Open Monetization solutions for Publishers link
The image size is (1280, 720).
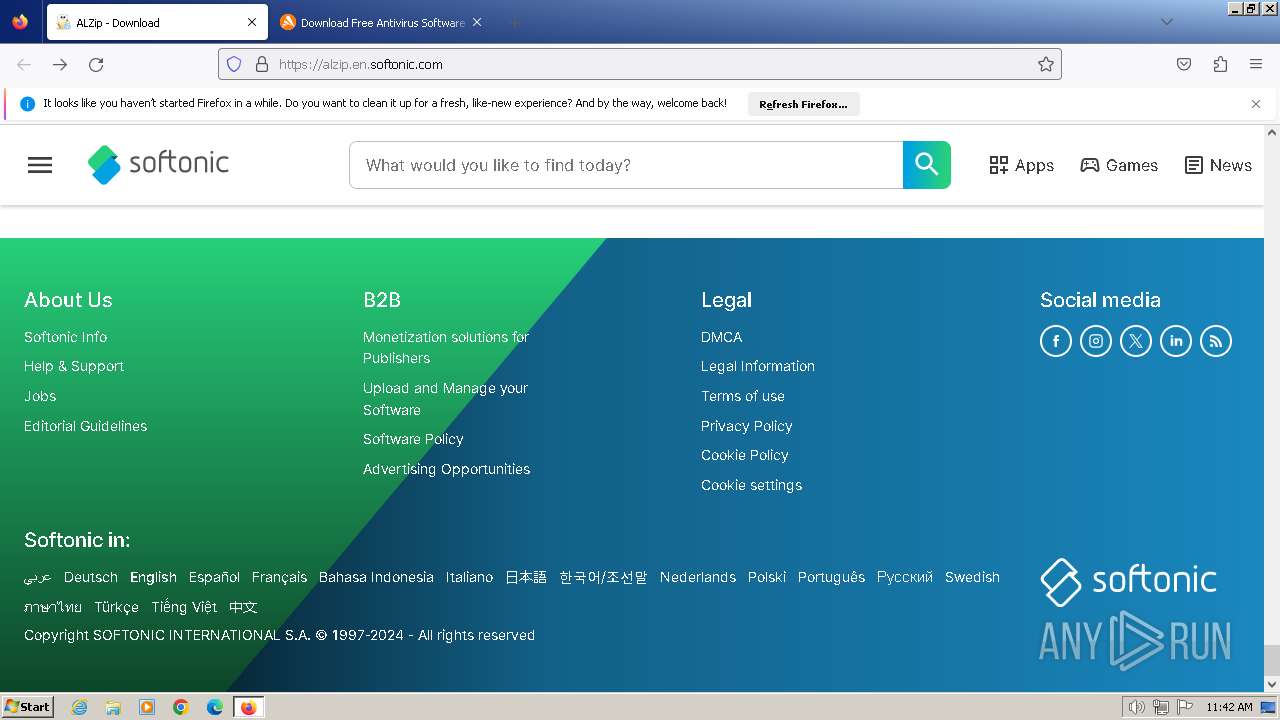click(x=446, y=347)
